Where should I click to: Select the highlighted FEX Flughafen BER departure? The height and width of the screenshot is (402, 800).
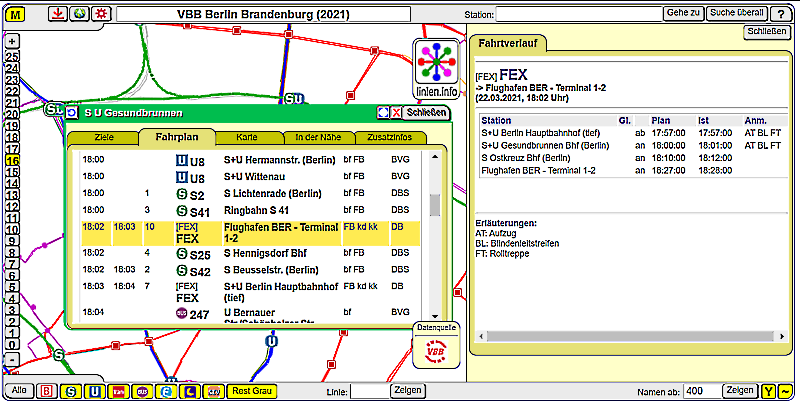click(x=251, y=233)
